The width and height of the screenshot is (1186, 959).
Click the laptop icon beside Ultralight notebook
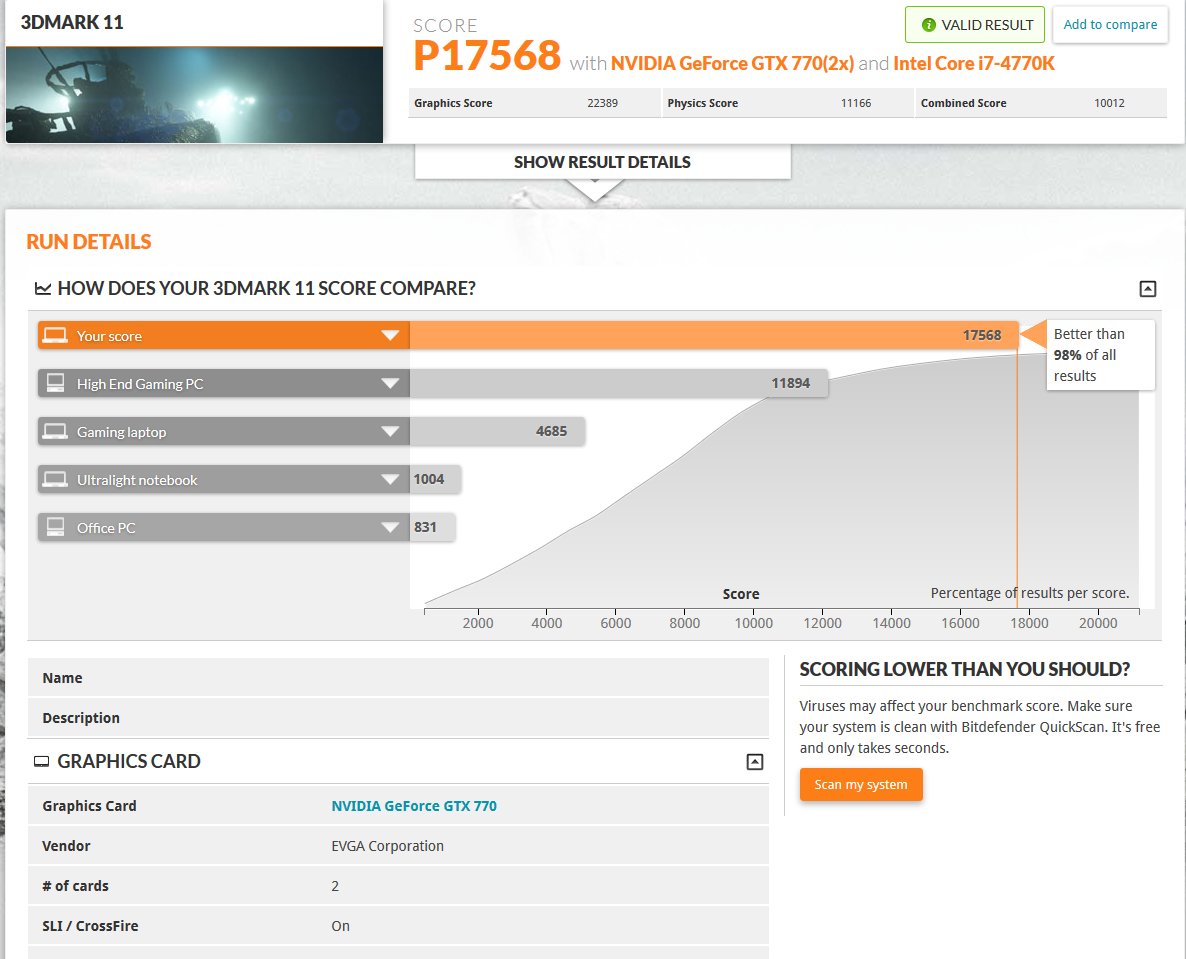[54, 480]
